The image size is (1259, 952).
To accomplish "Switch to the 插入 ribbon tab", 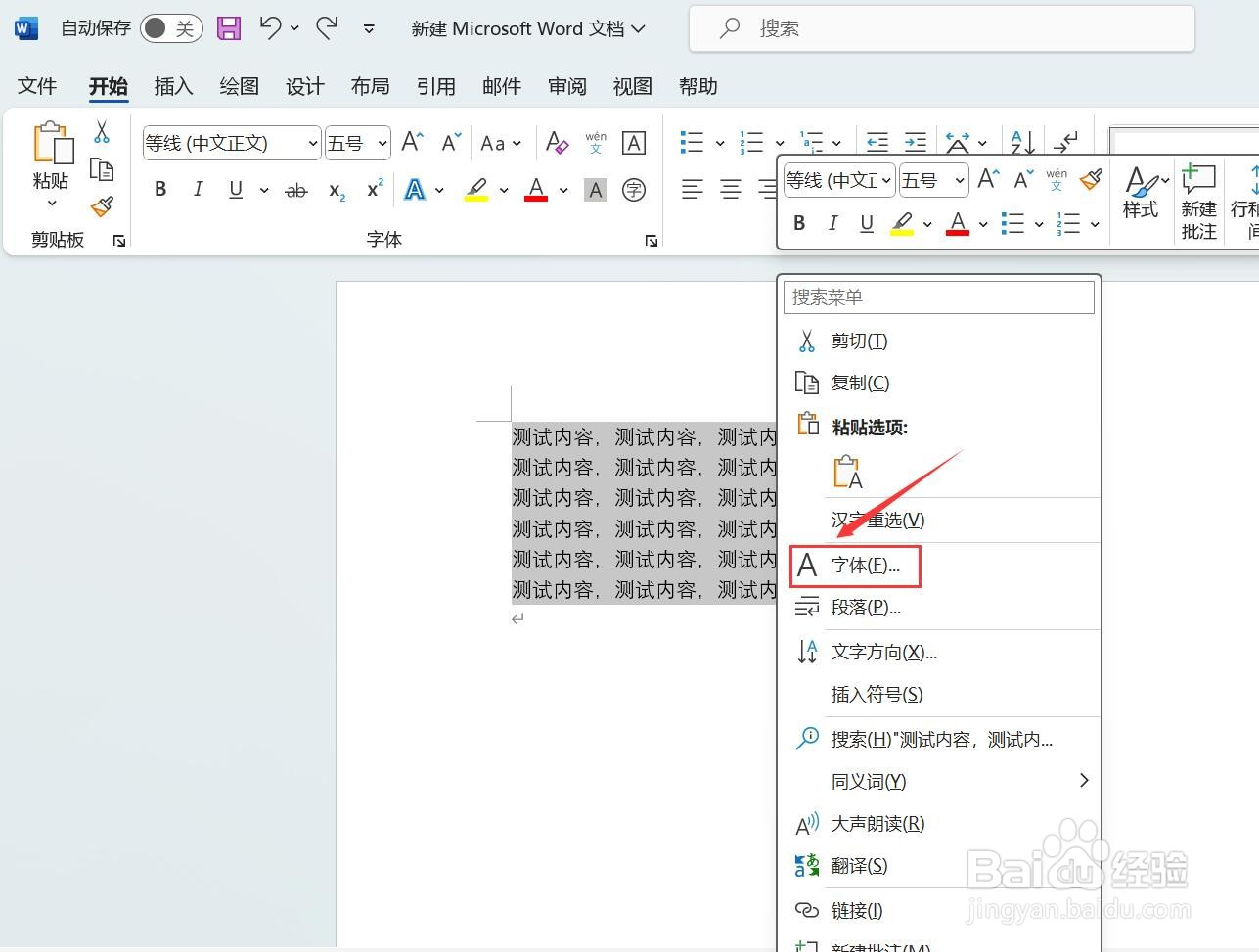I will click(x=173, y=86).
